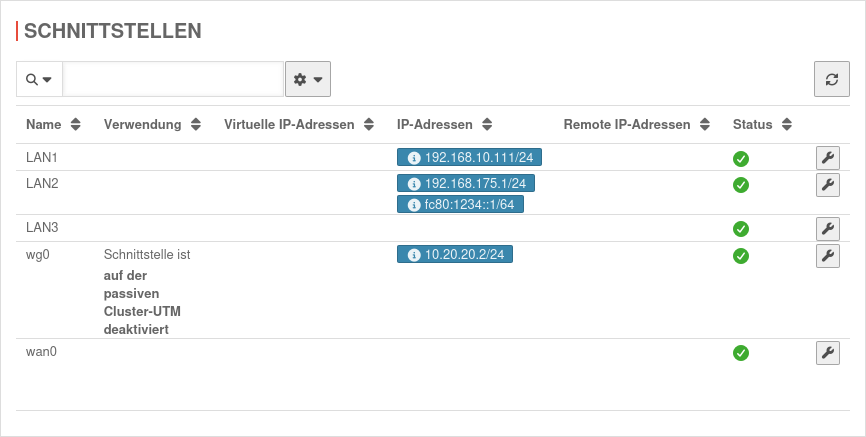Image resolution: width=866 pixels, height=437 pixels.
Task: Select the LAN1 interface name
Action: [42, 157]
